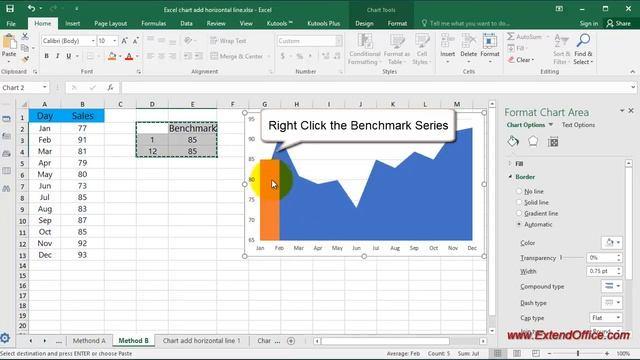The height and width of the screenshot is (360, 640).
Task: Open the Size & Properties tab
Action: 553,142
